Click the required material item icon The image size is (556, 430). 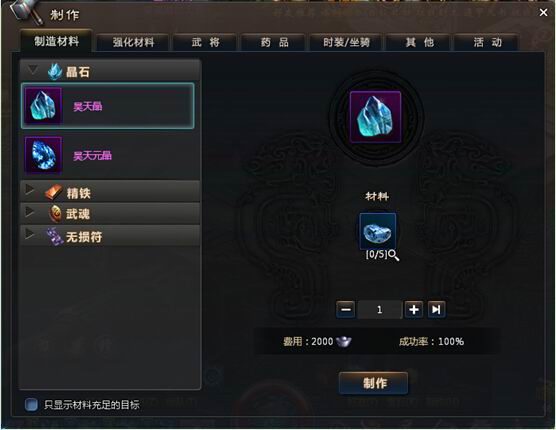(378, 231)
